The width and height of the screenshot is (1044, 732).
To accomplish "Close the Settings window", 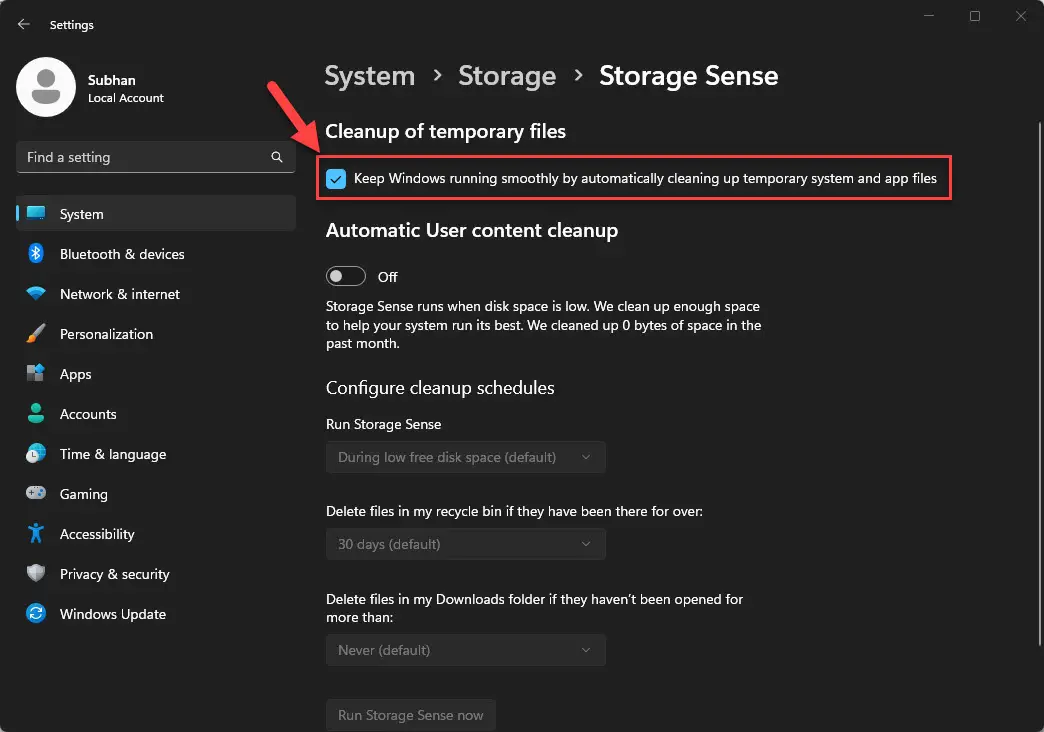I will (1021, 16).
